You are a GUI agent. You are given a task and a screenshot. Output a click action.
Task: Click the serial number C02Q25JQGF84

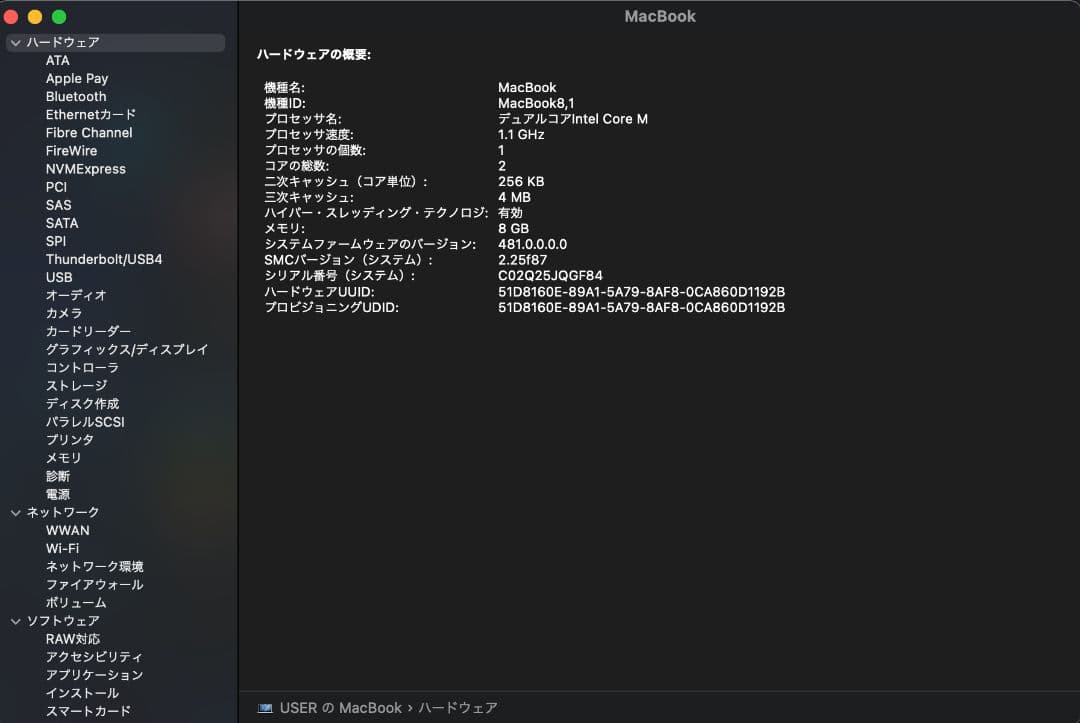tap(550, 275)
